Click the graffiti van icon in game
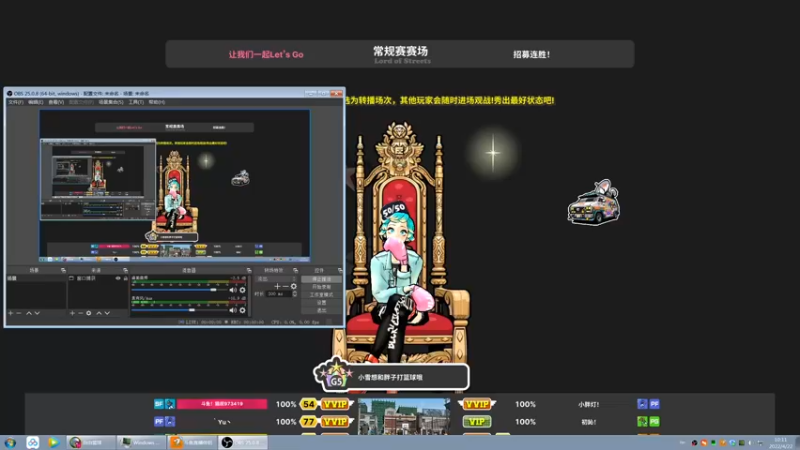Screen dimensions: 800x450 click(x=594, y=202)
